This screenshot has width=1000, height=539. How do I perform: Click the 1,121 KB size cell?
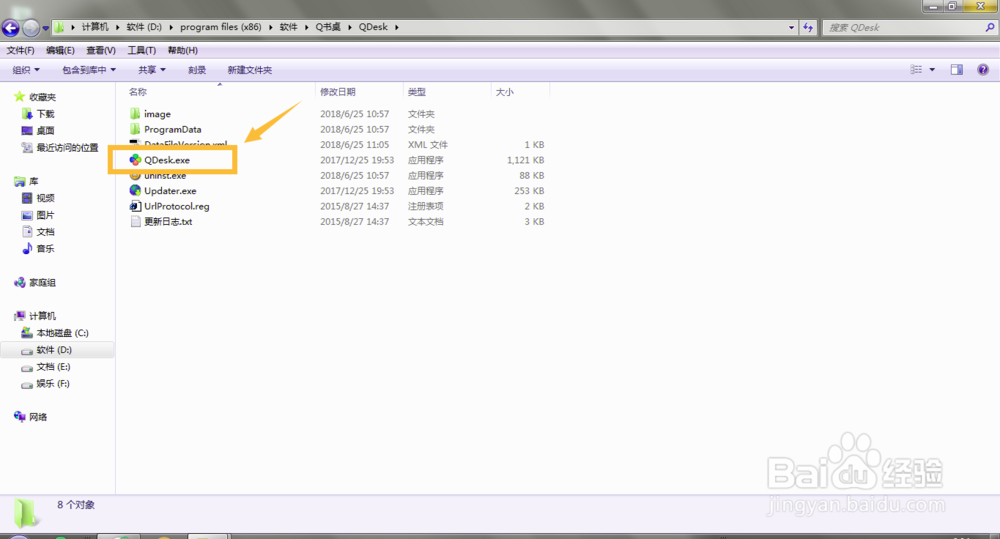526,160
